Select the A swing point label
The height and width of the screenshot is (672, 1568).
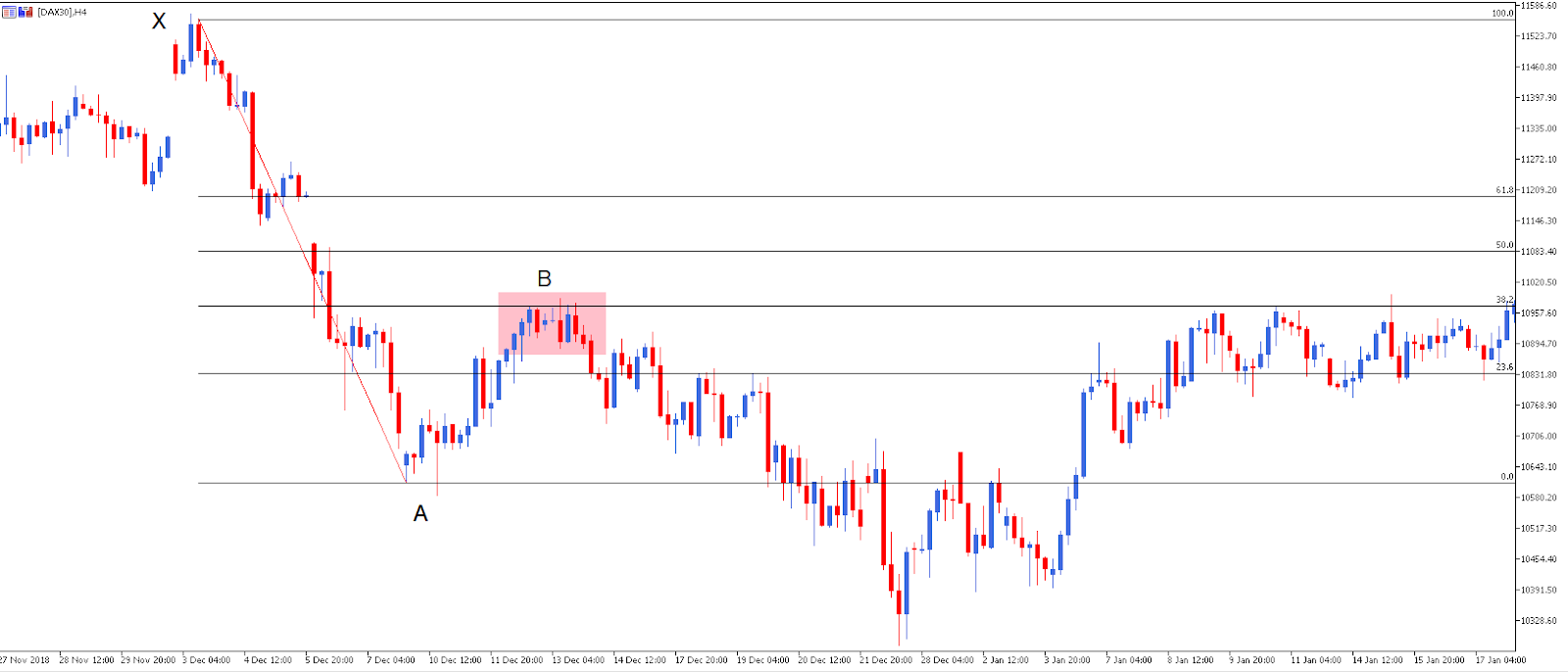click(x=420, y=513)
